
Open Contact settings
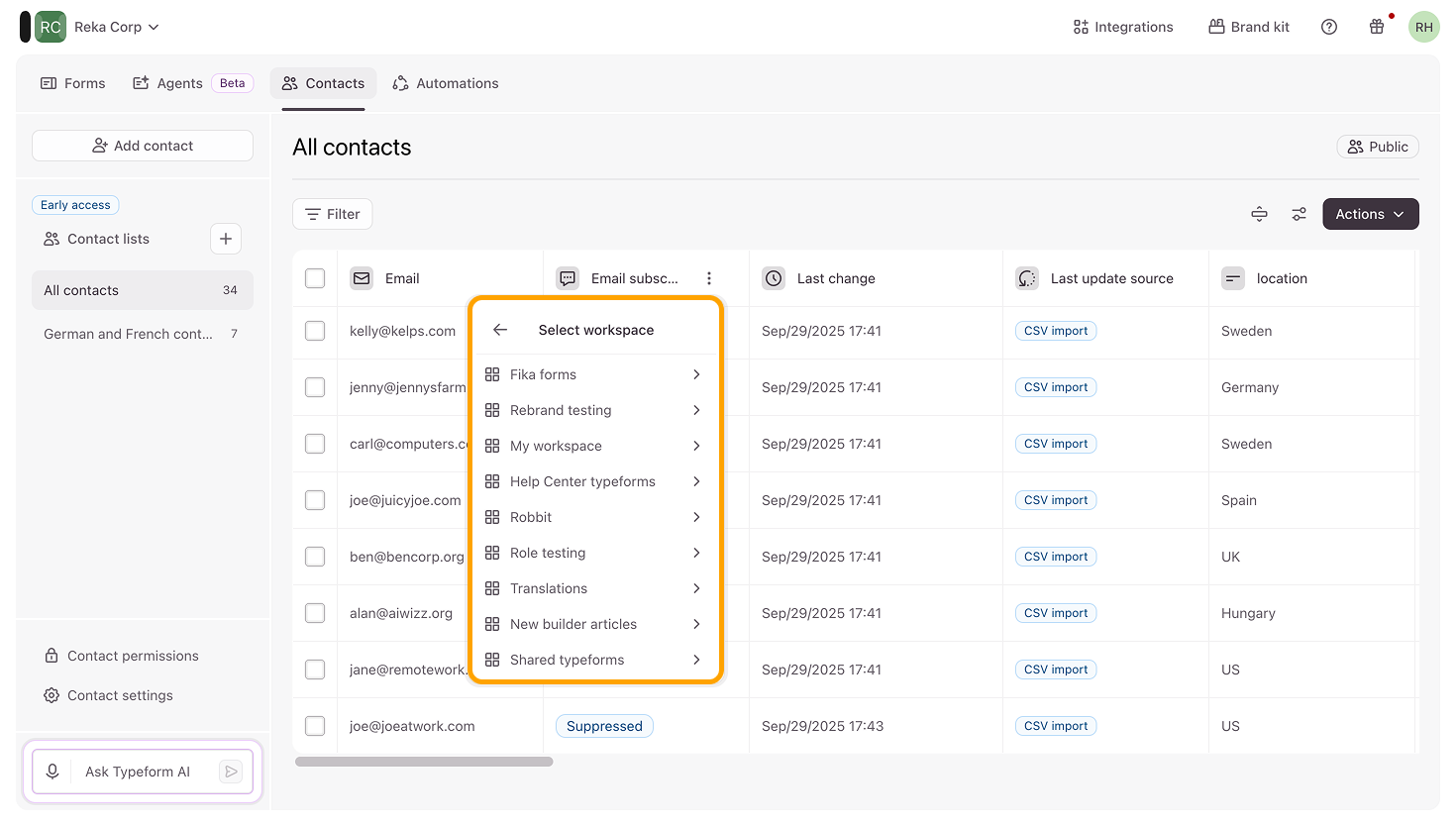(108, 695)
